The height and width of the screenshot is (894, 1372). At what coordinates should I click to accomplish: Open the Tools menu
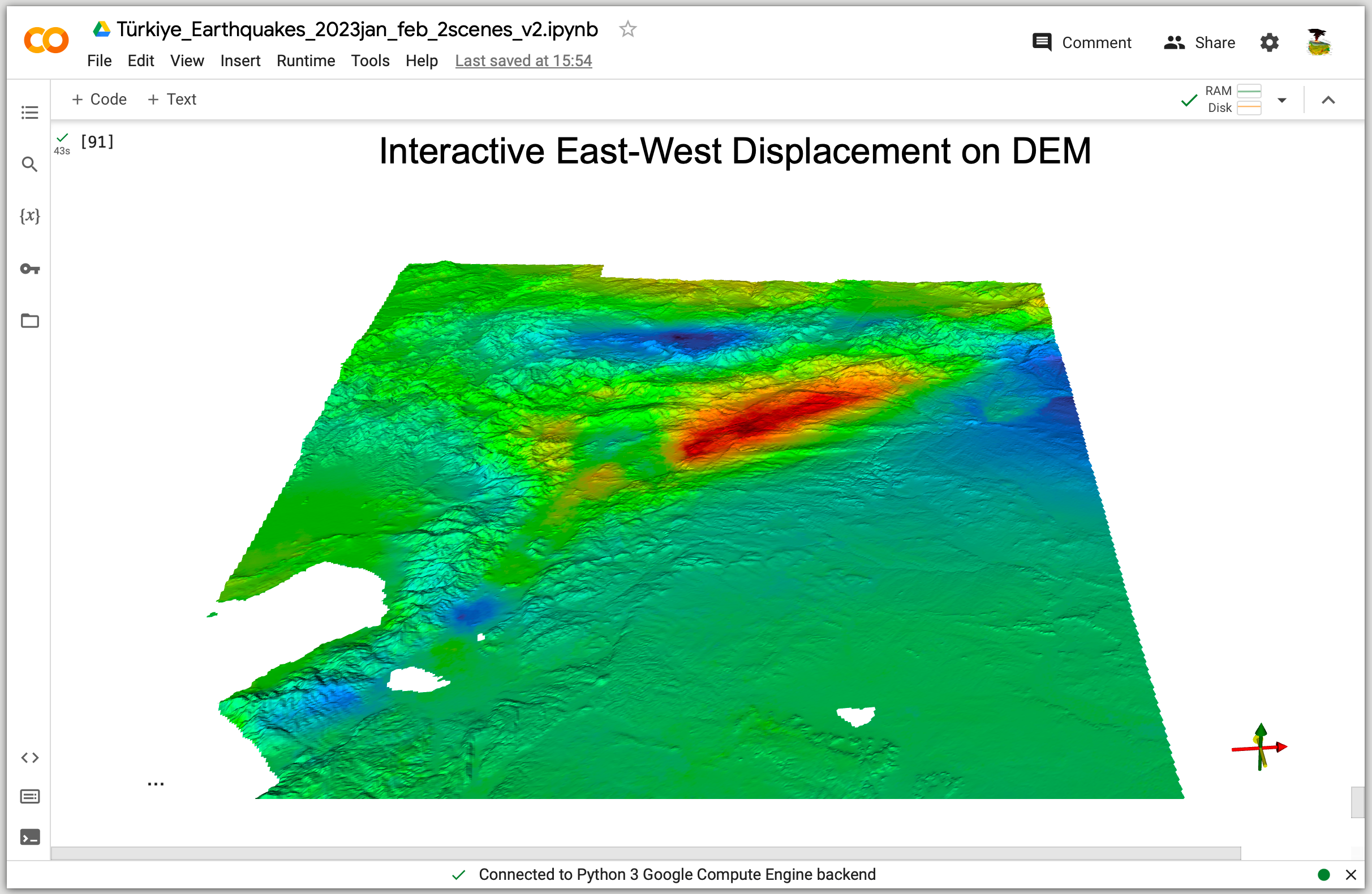370,61
